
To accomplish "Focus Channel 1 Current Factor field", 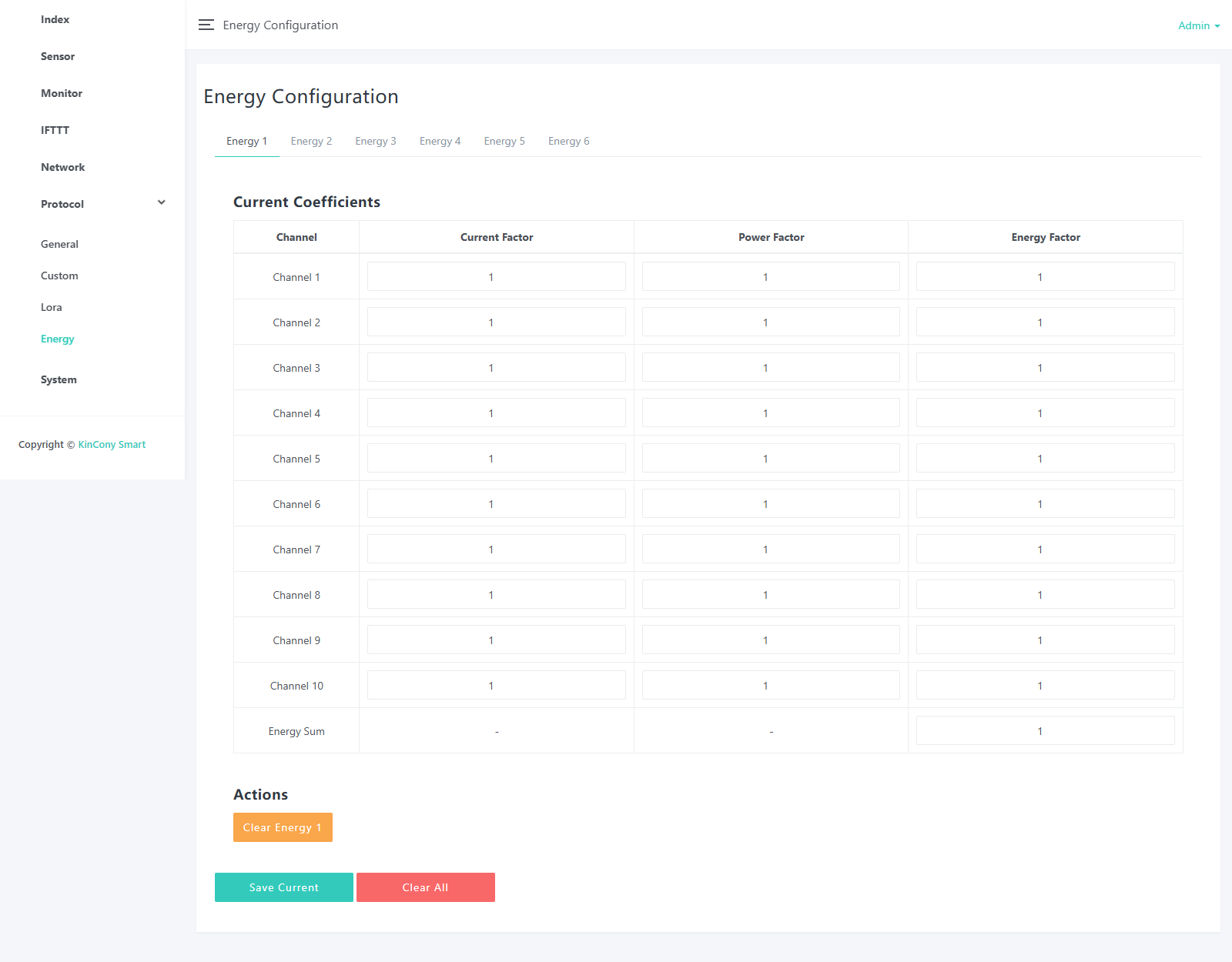I will coord(496,277).
